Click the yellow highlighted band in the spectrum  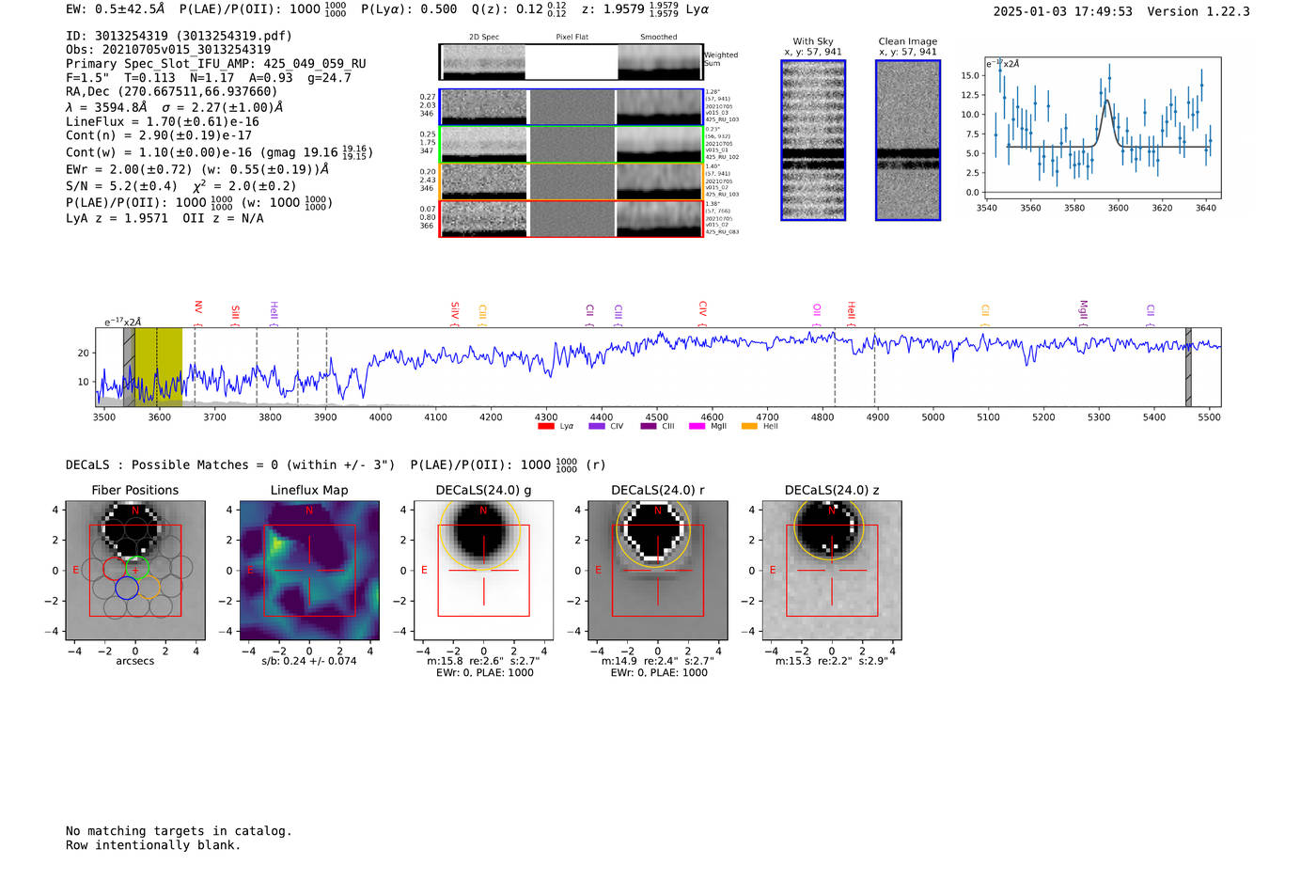(158, 367)
